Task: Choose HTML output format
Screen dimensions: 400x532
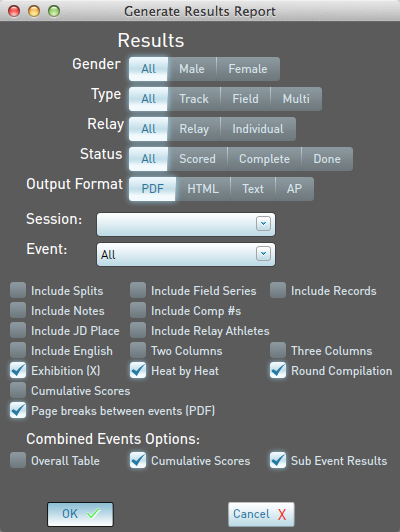Action: (203, 189)
